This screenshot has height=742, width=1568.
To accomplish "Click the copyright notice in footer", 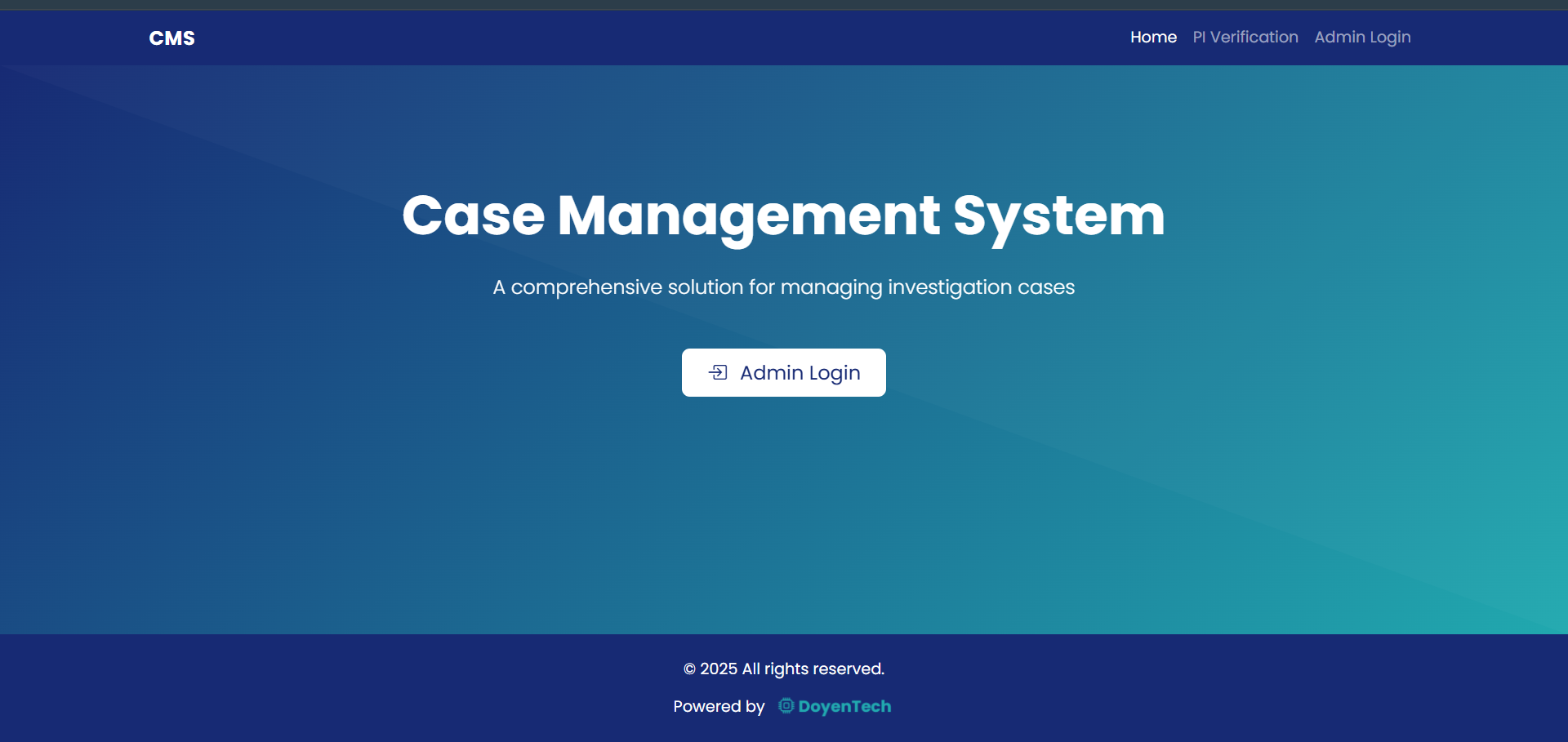I will (783, 669).
